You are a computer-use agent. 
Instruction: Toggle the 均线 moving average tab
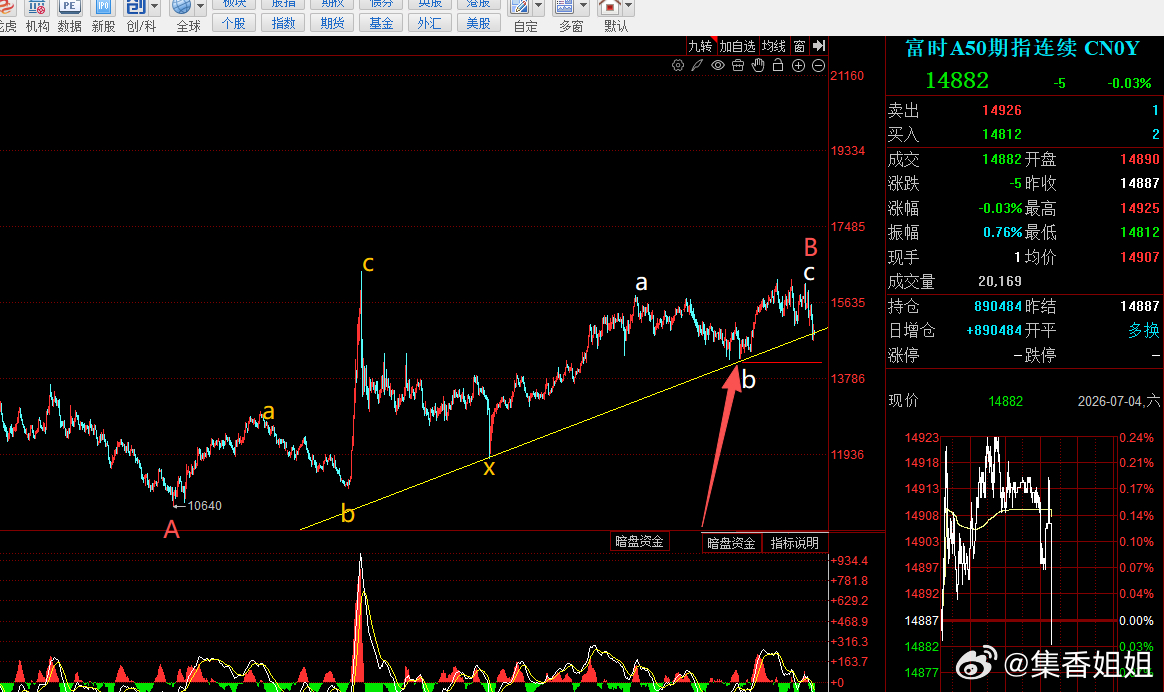pos(774,46)
